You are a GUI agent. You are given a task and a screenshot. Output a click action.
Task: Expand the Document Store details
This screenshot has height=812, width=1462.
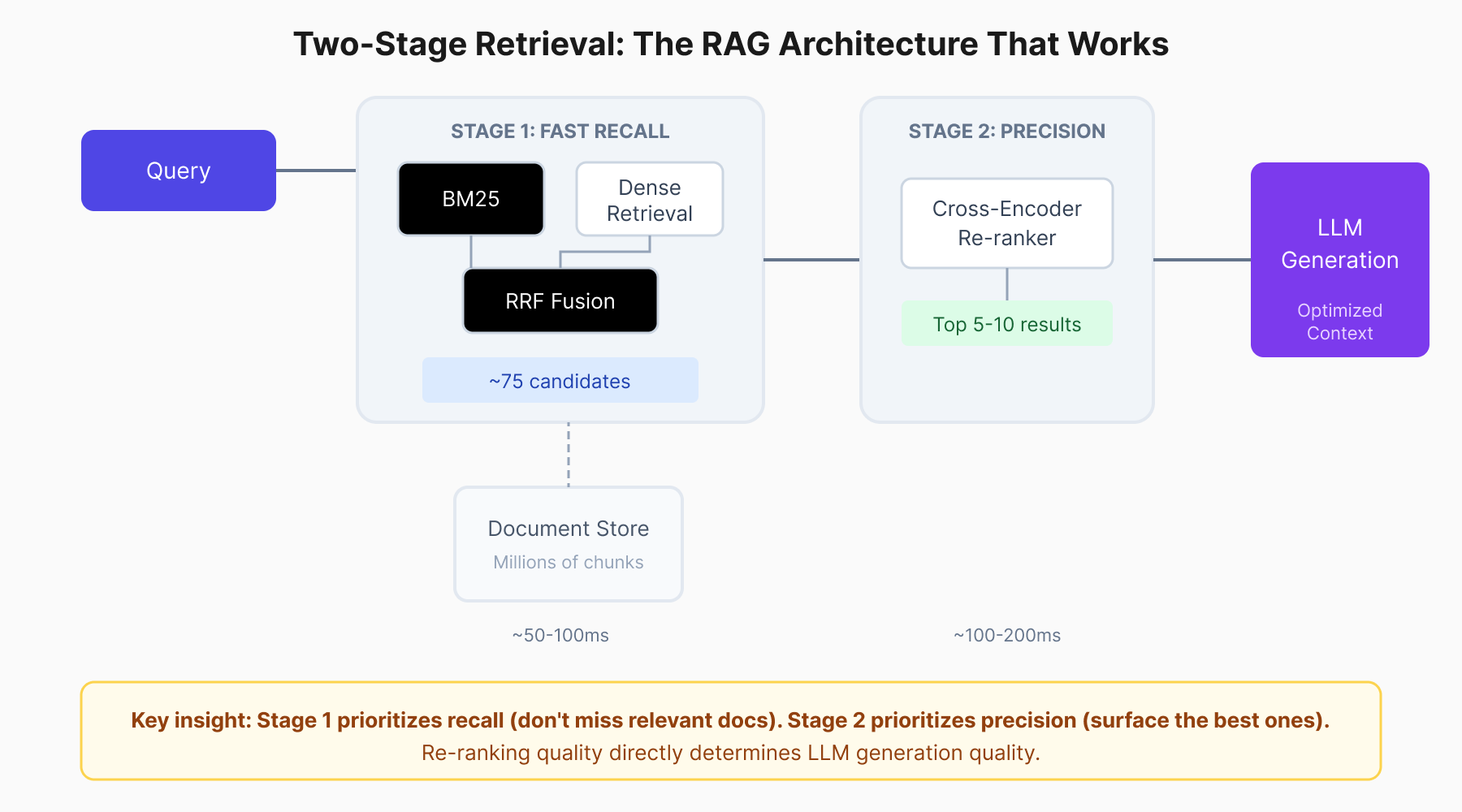pyautogui.click(x=568, y=542)
